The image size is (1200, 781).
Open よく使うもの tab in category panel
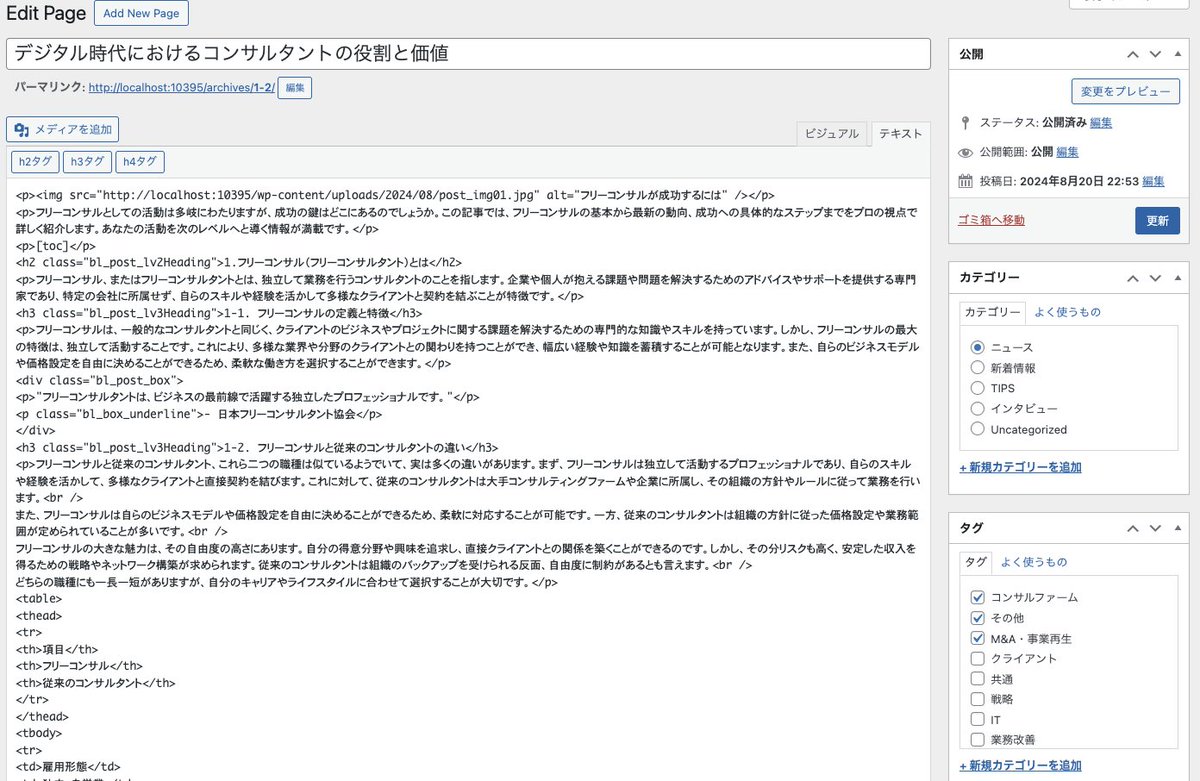tap(1067, 312)
